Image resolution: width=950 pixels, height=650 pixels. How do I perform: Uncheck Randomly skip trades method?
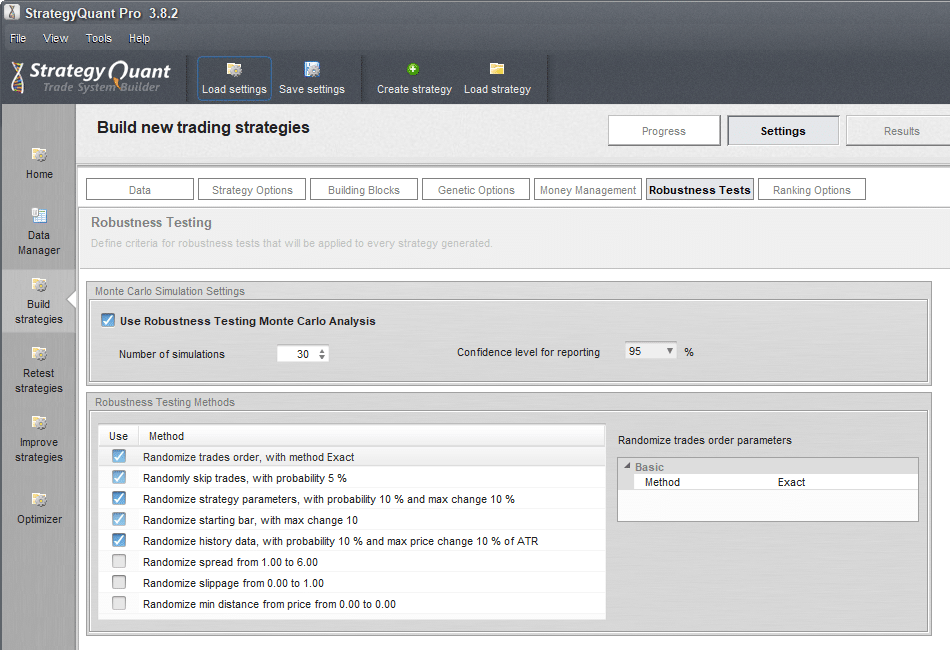pyautogui.click(x=119, y=477)
